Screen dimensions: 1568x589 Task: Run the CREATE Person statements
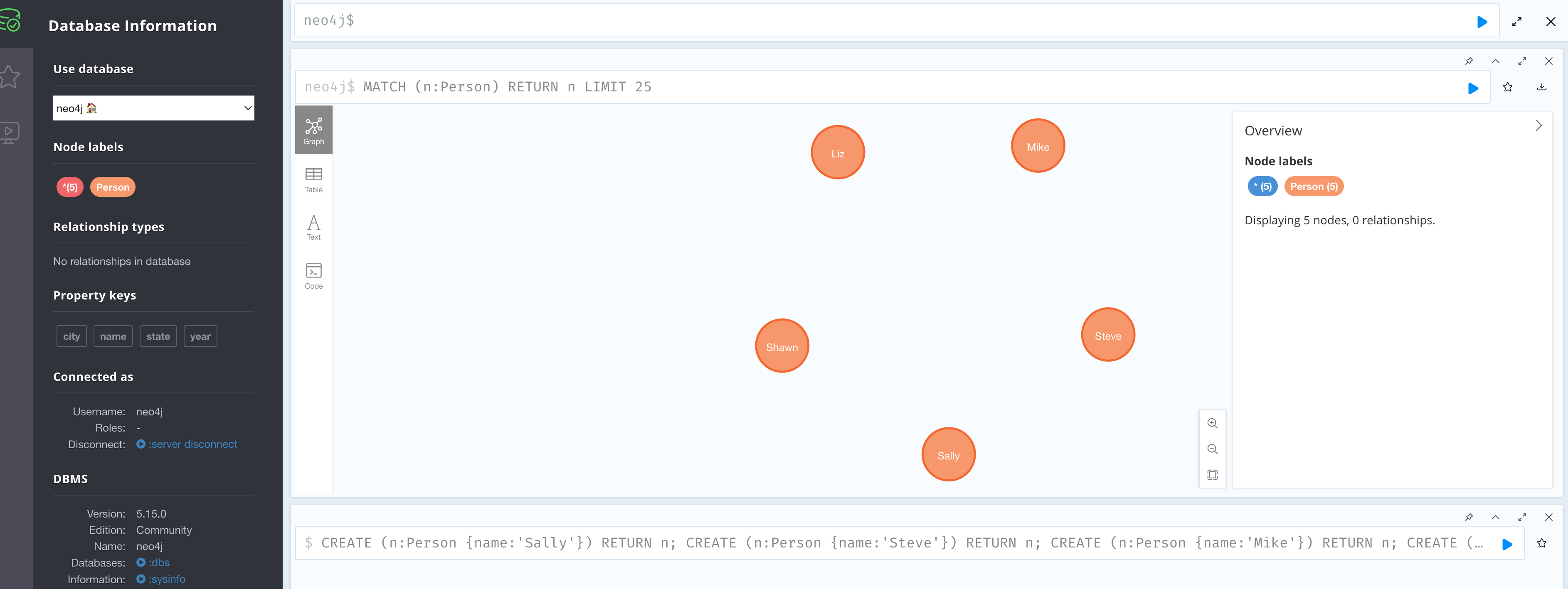pos(1506,544)
